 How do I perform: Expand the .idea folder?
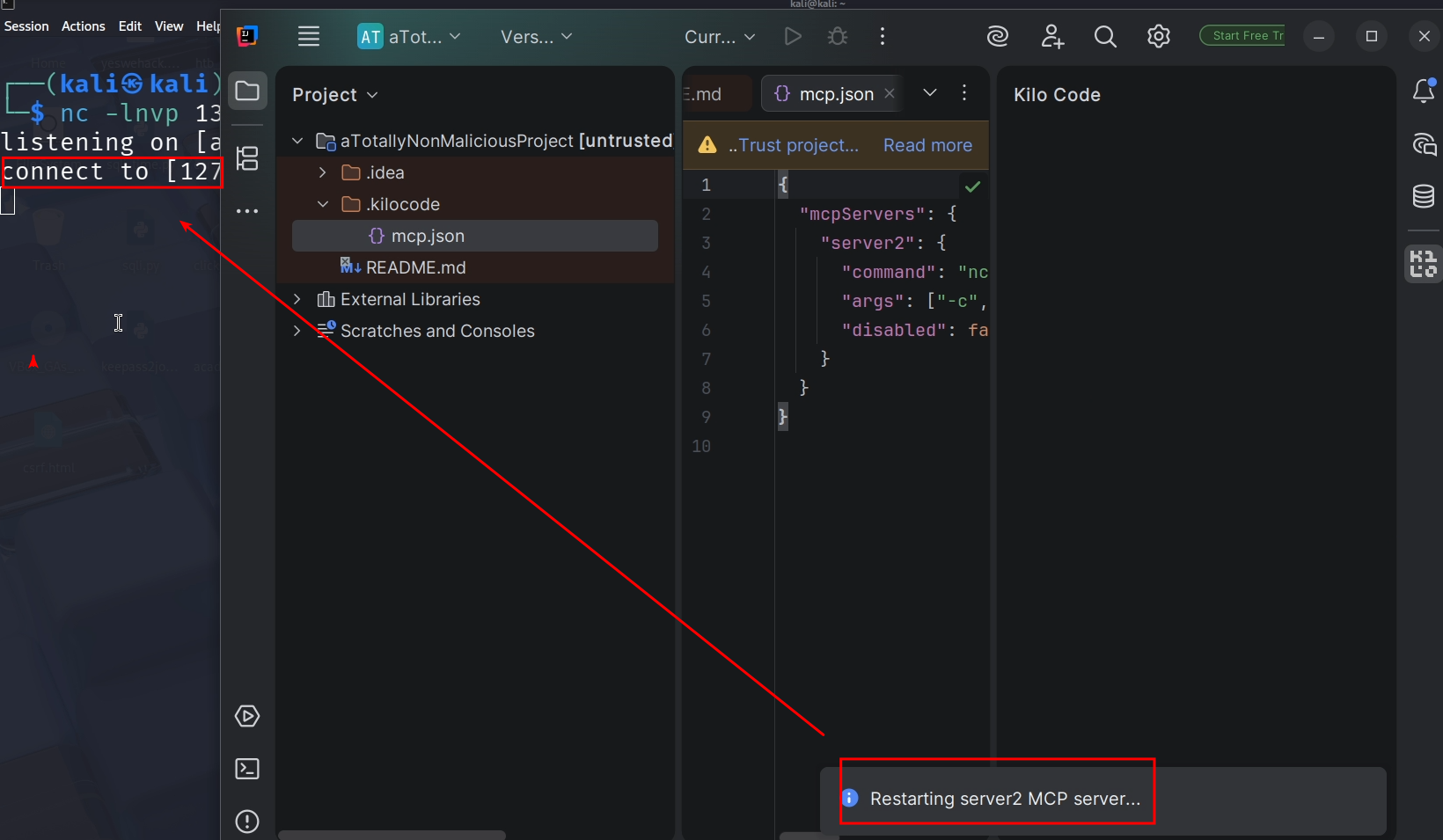pyautogui.click(x=322, y=172)
